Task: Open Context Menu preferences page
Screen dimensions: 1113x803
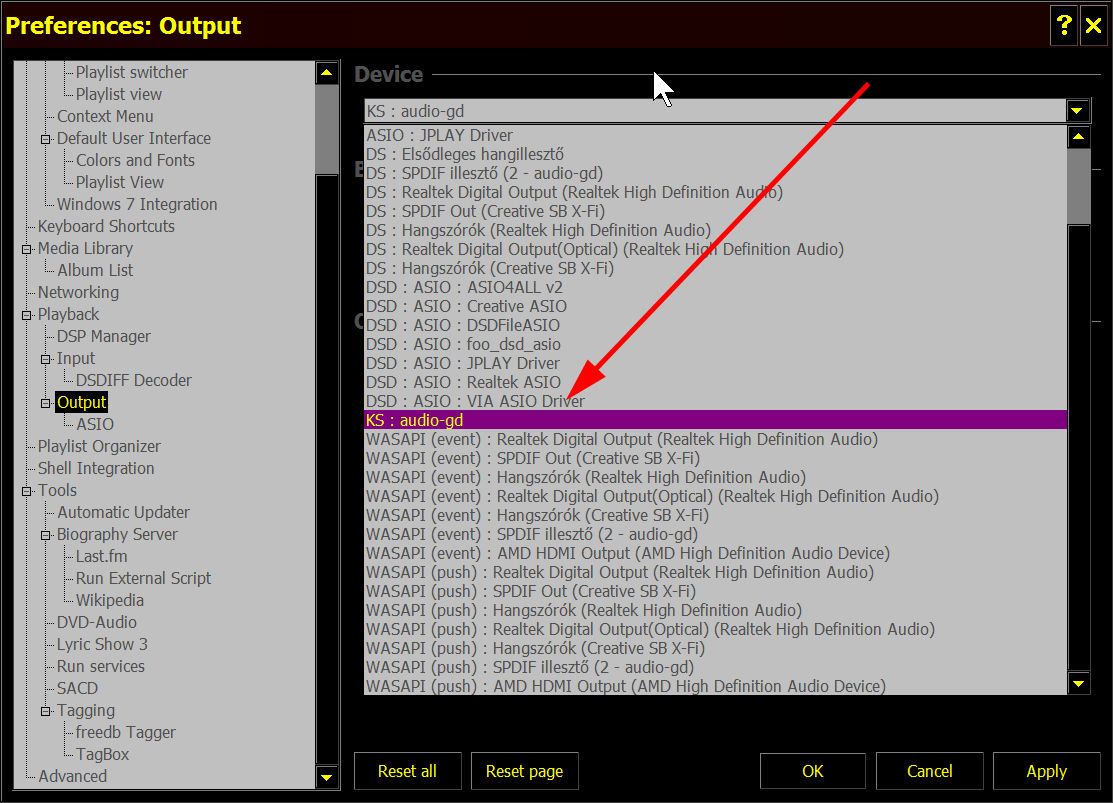Action: 105,116
